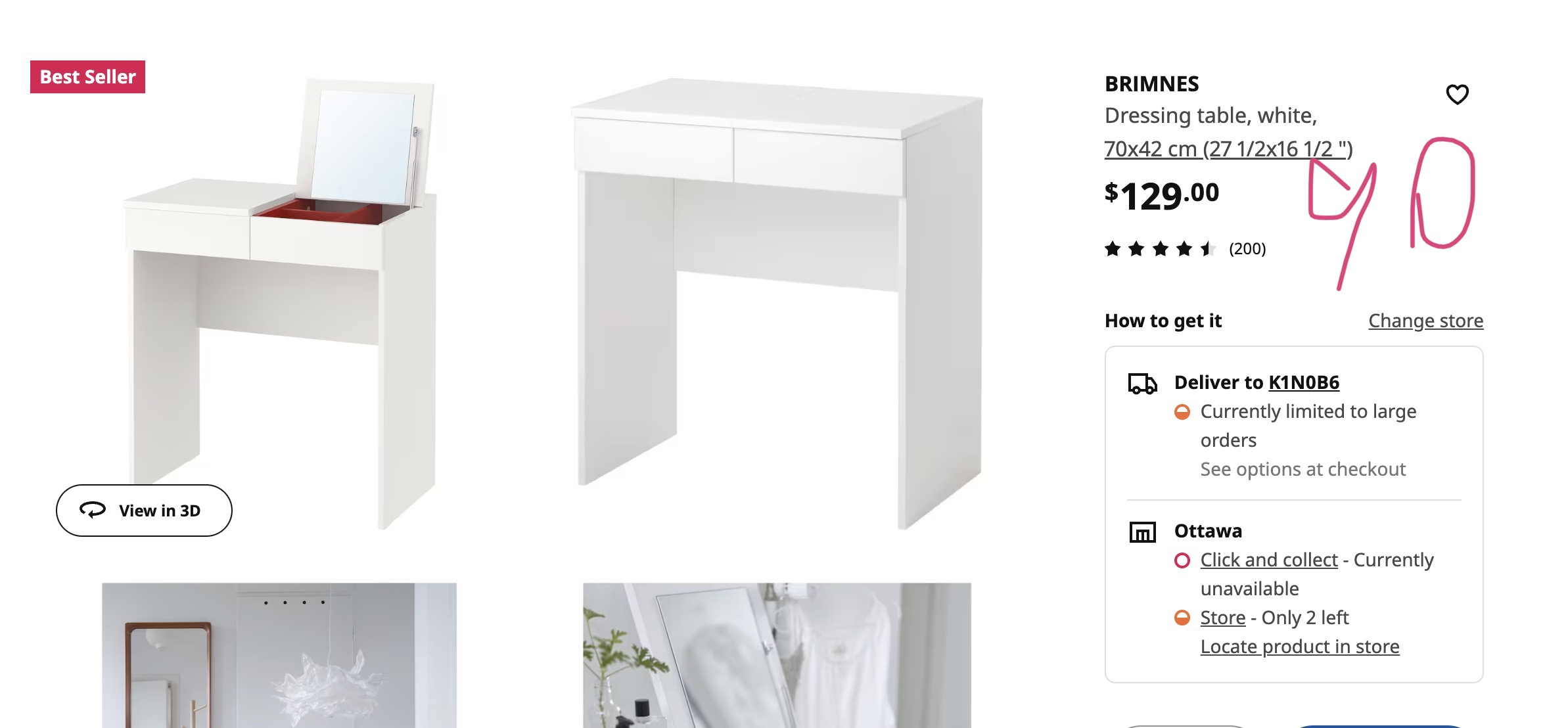Click the delivery truck icon
Screen dimensions: 1568x728
click(1142, 383)
